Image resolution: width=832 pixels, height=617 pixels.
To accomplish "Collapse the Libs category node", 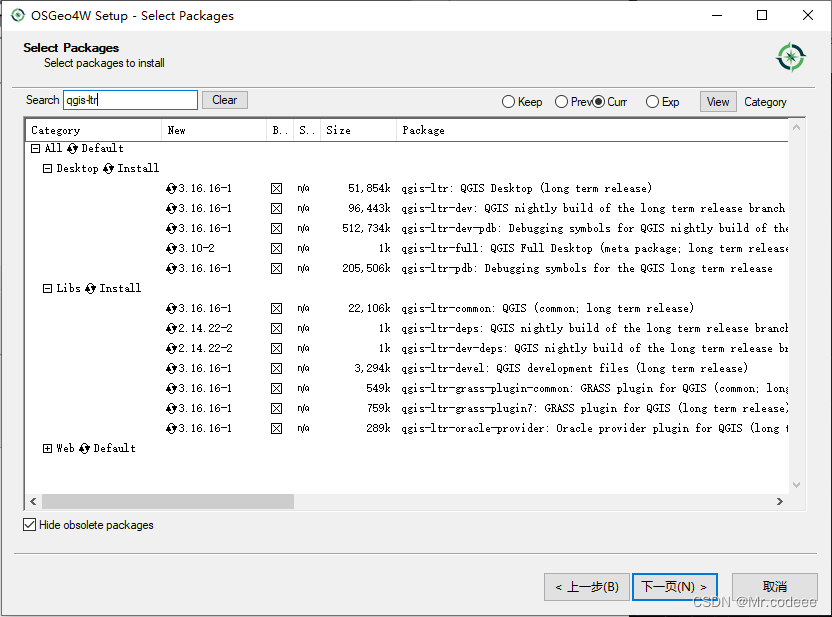I will tap(47, 289).
